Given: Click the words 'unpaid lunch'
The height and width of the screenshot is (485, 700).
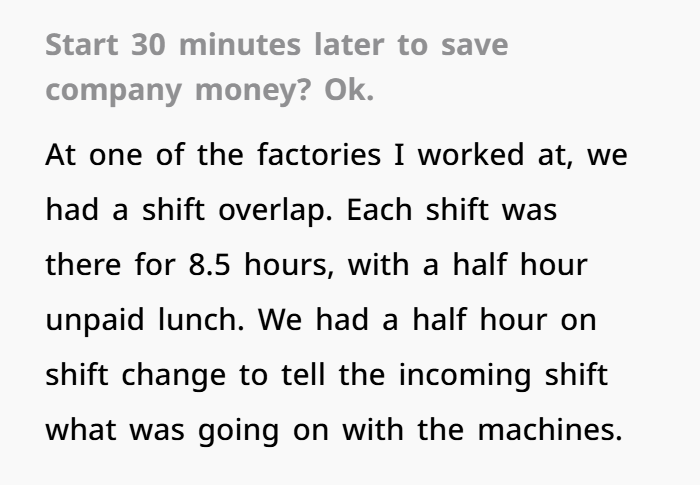Looking at the screenshot, I should [x=146, y=321].
